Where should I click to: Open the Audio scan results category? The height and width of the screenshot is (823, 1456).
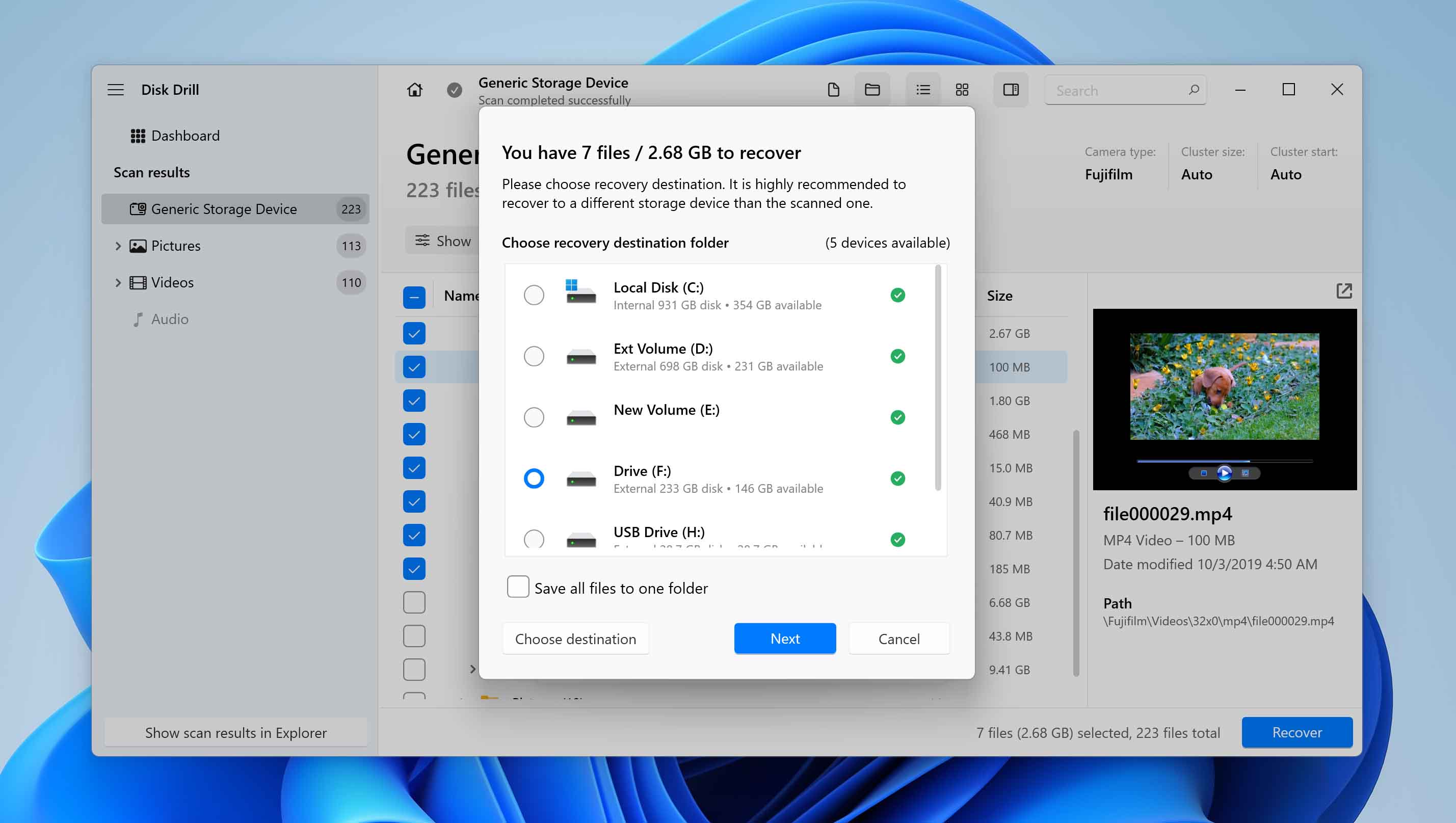(235, 320)
